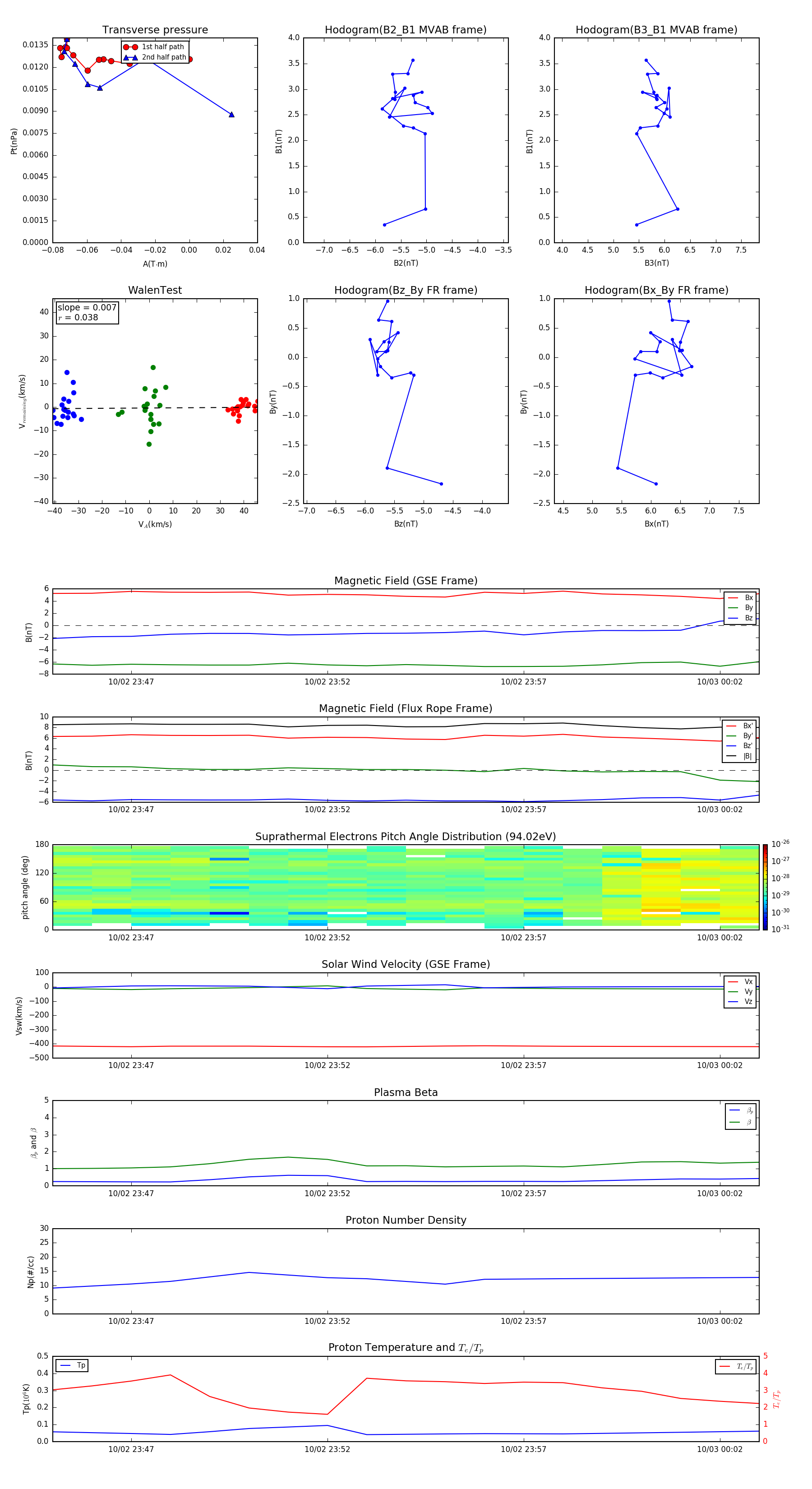Viewport: 812px width, 1489px height.
Task: Click the last blue triangle in Transverse pressure
Action: point(232,115)
